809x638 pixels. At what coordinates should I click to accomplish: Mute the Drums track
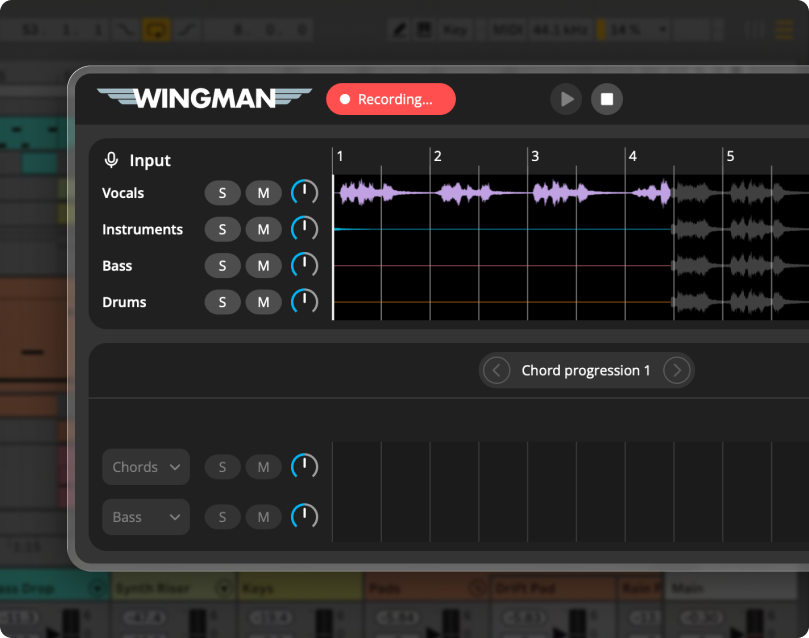(x=263, y=302)
